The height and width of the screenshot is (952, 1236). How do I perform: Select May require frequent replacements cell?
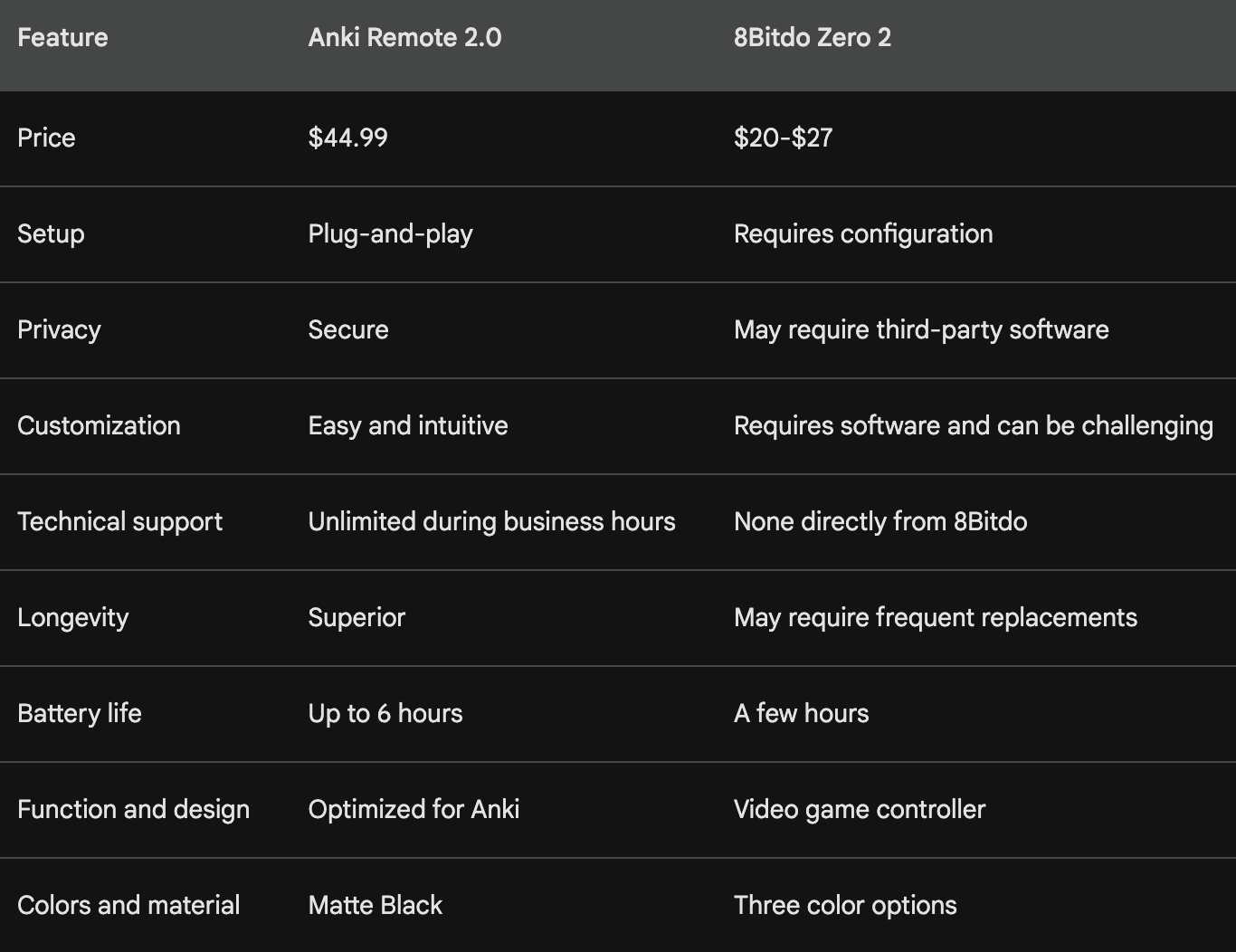pyautogui.click(x=936, y=617)
